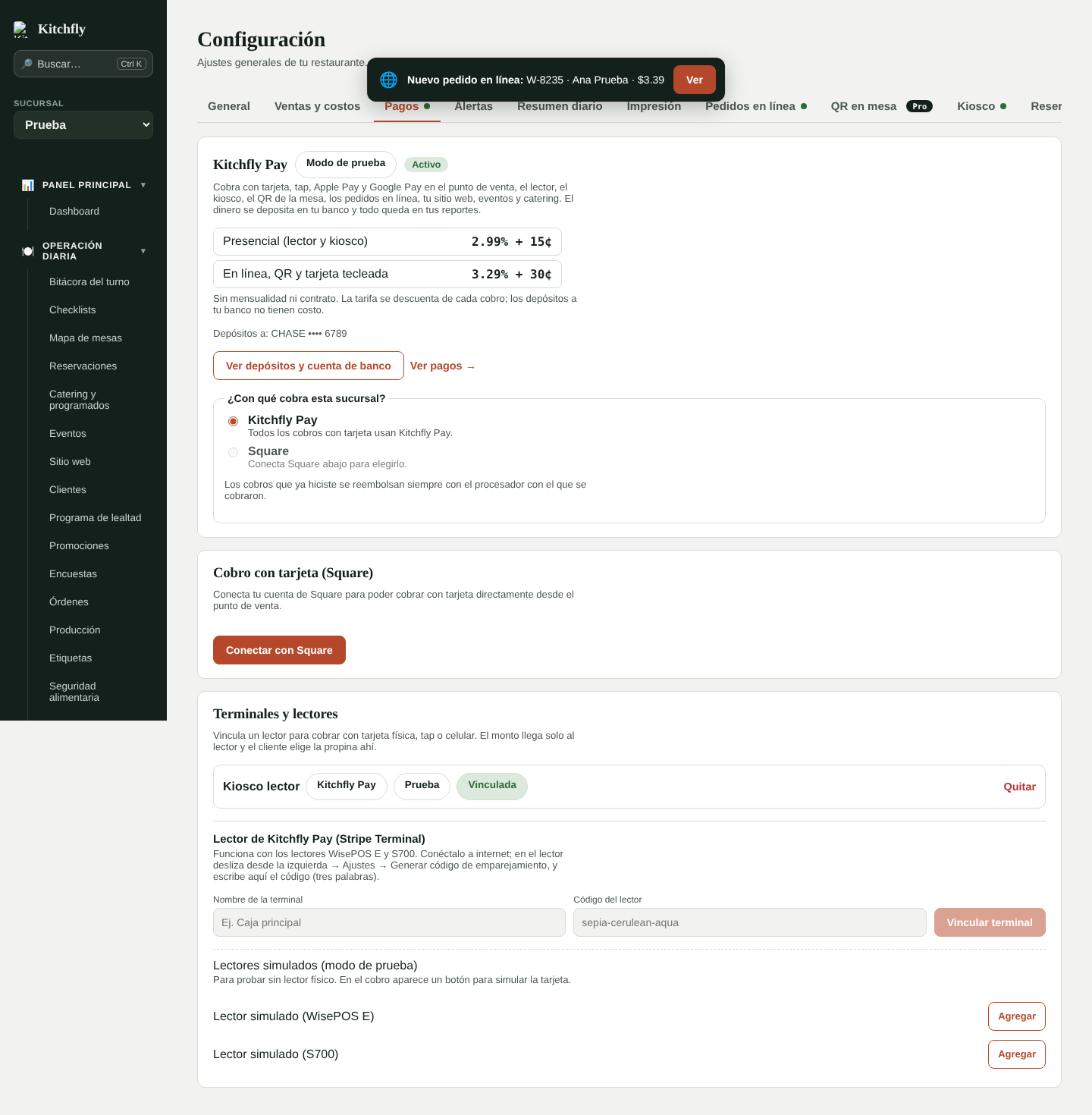Click the Vincular terminal button
Screen dimensions: 1092x1115
point(990,922)
